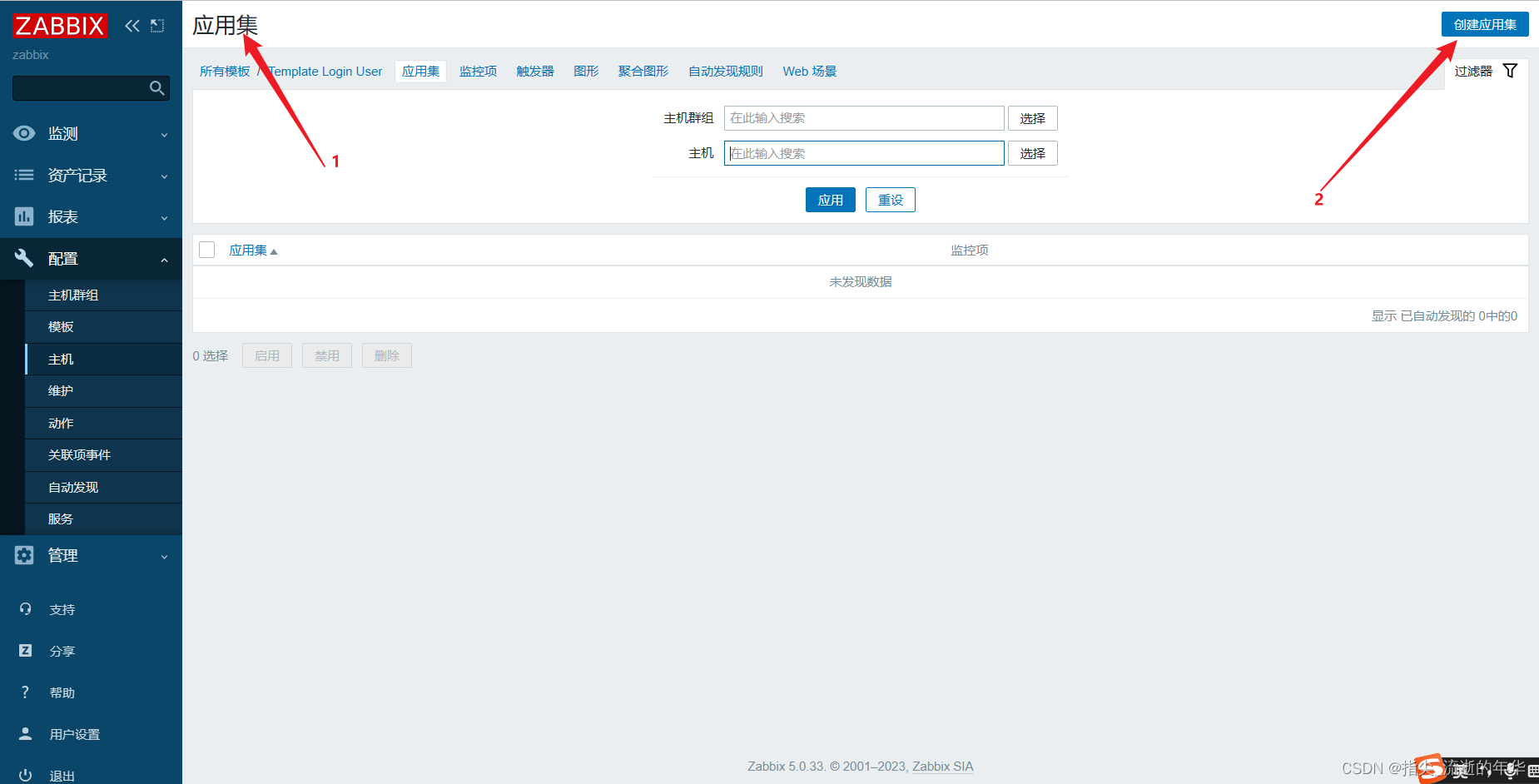The height and width of the screenshot is (784, 1539).
Task: Click the list icon beside 资产记录
Action: (24, 175)
